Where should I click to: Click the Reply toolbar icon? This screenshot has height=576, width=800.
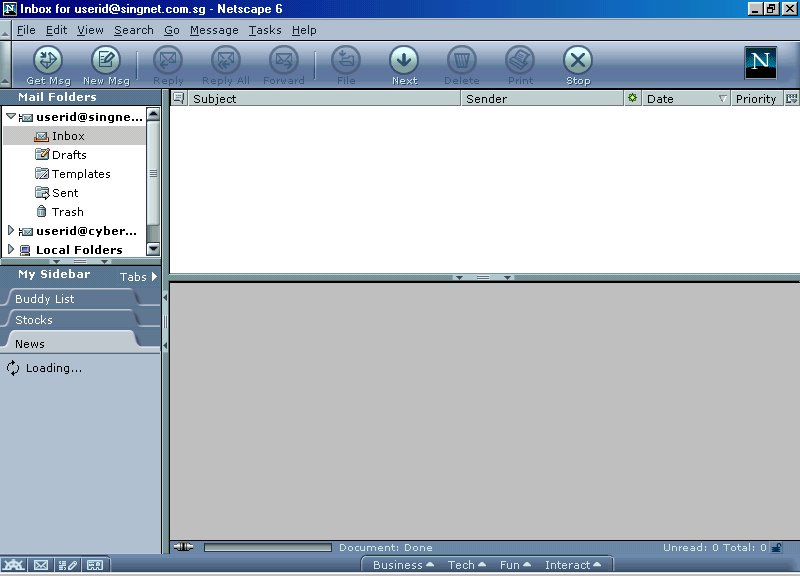tap(168, 60)
